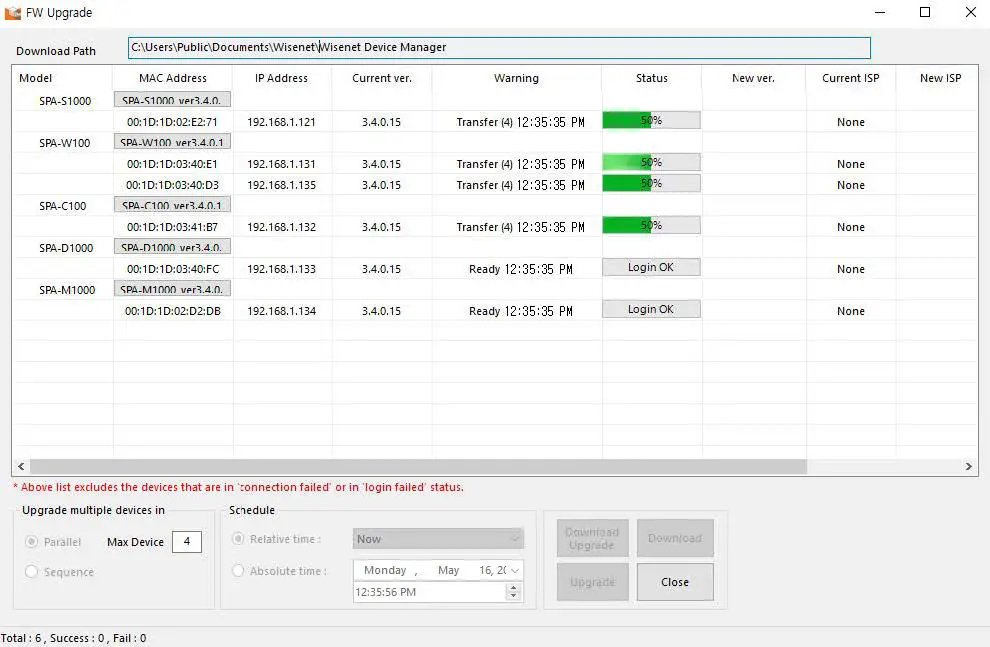The image size is (990, 647).
Task: Click the time spinner up arrow
Action: (x=513, y=588)
